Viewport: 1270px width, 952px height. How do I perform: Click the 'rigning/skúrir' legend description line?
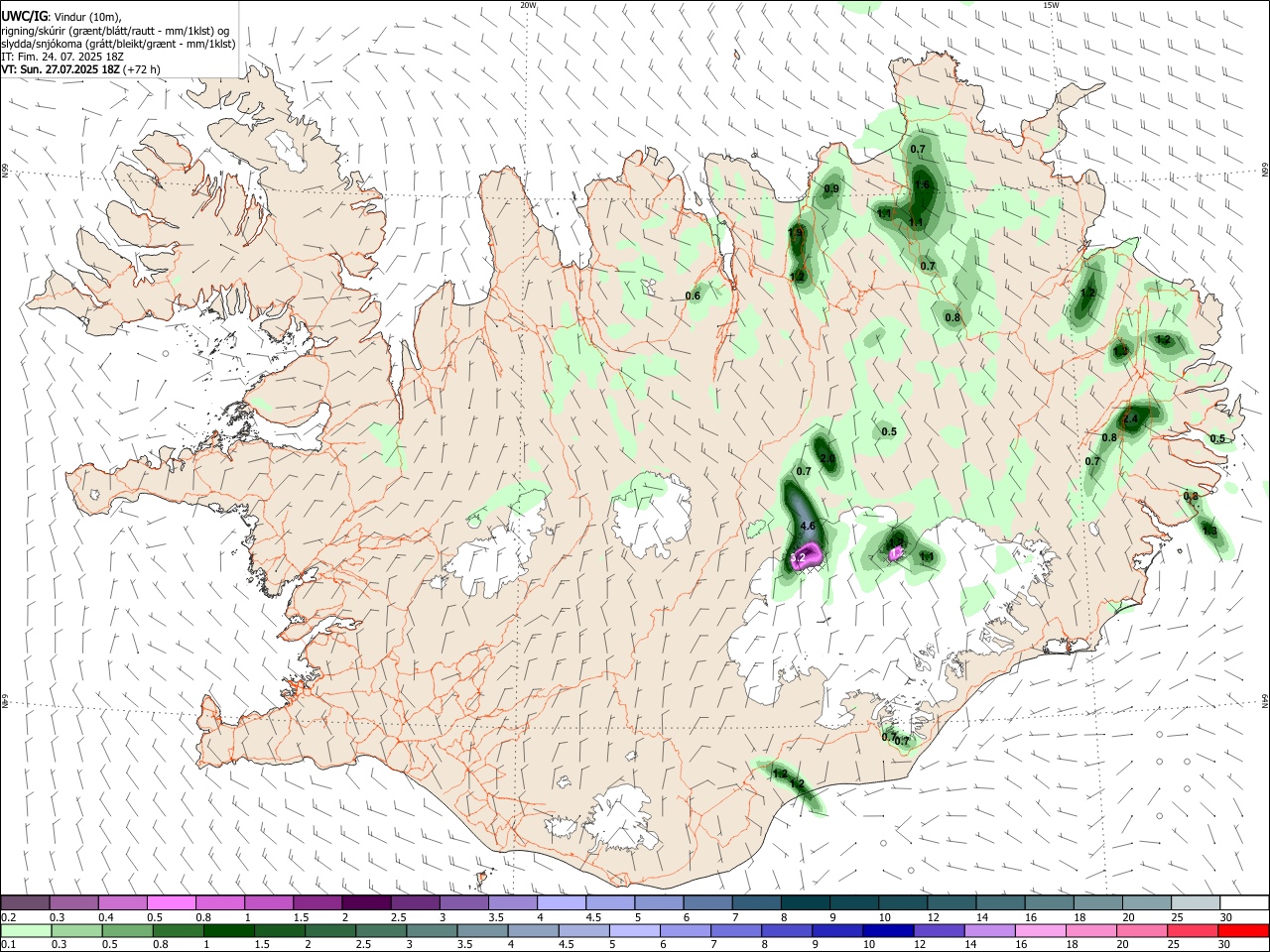click(x=116, y=30)
